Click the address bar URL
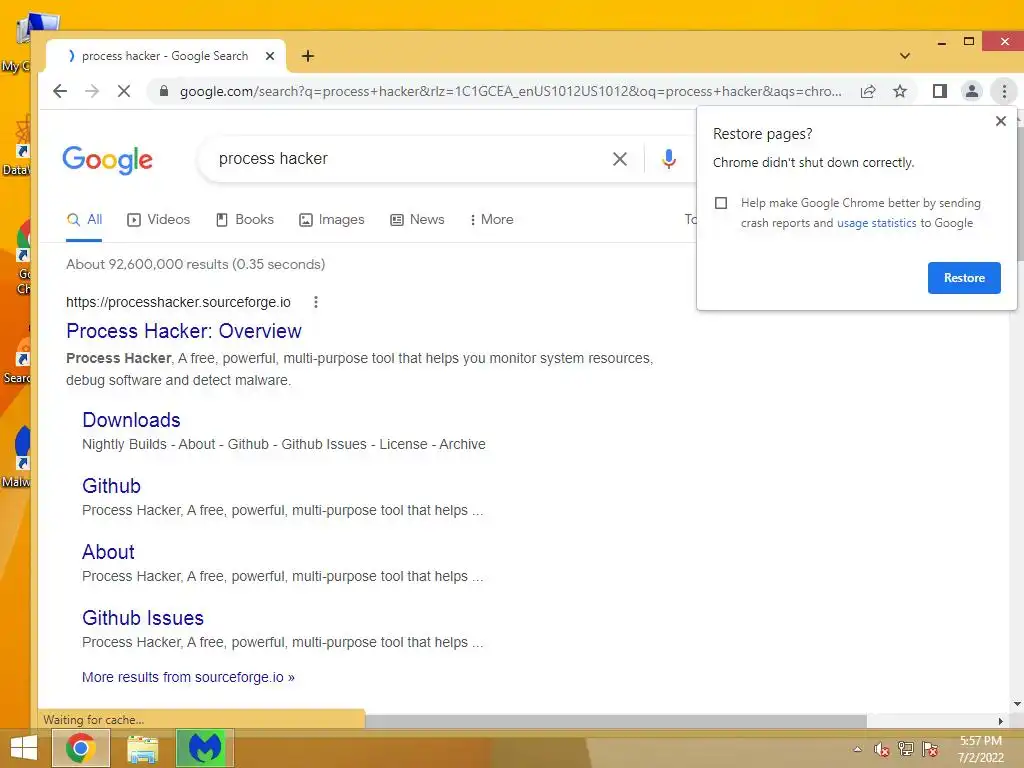The height and width of the screenshot is (768, 1024). 511,91
